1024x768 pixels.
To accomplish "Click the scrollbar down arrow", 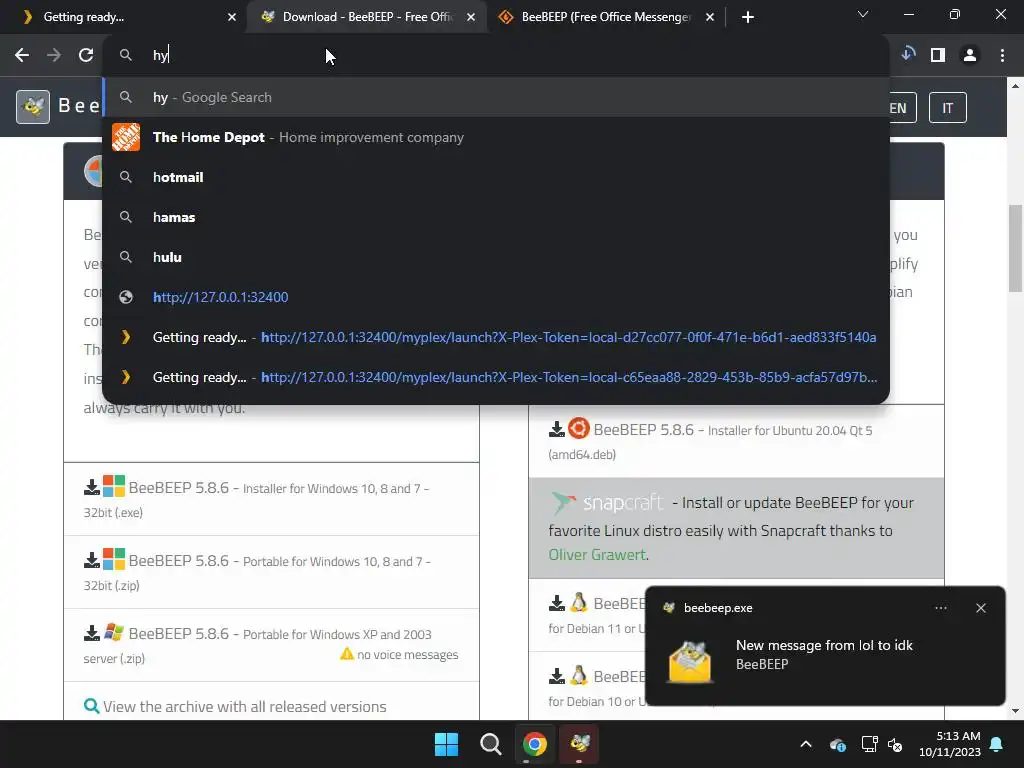I will pyautogui.click(x=1016, y=711).
